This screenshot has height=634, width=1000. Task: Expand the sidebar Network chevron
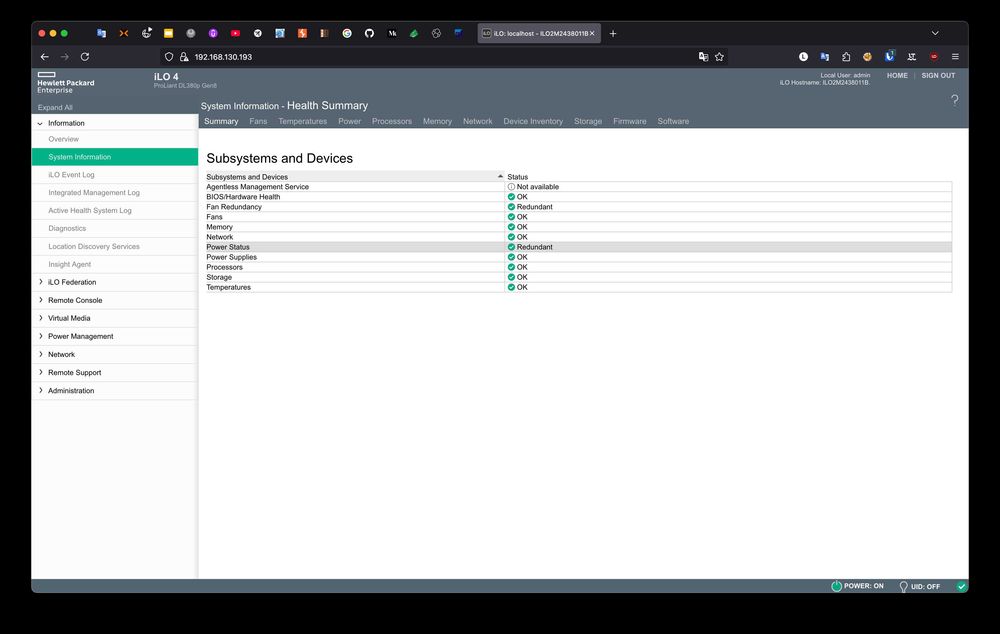pyautogui.click(x=41, y=354)
